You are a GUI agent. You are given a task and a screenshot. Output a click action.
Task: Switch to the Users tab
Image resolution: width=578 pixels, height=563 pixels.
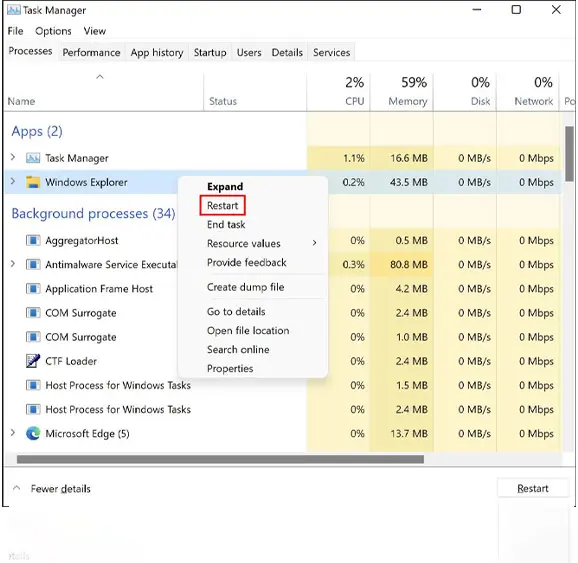(249, 53)
